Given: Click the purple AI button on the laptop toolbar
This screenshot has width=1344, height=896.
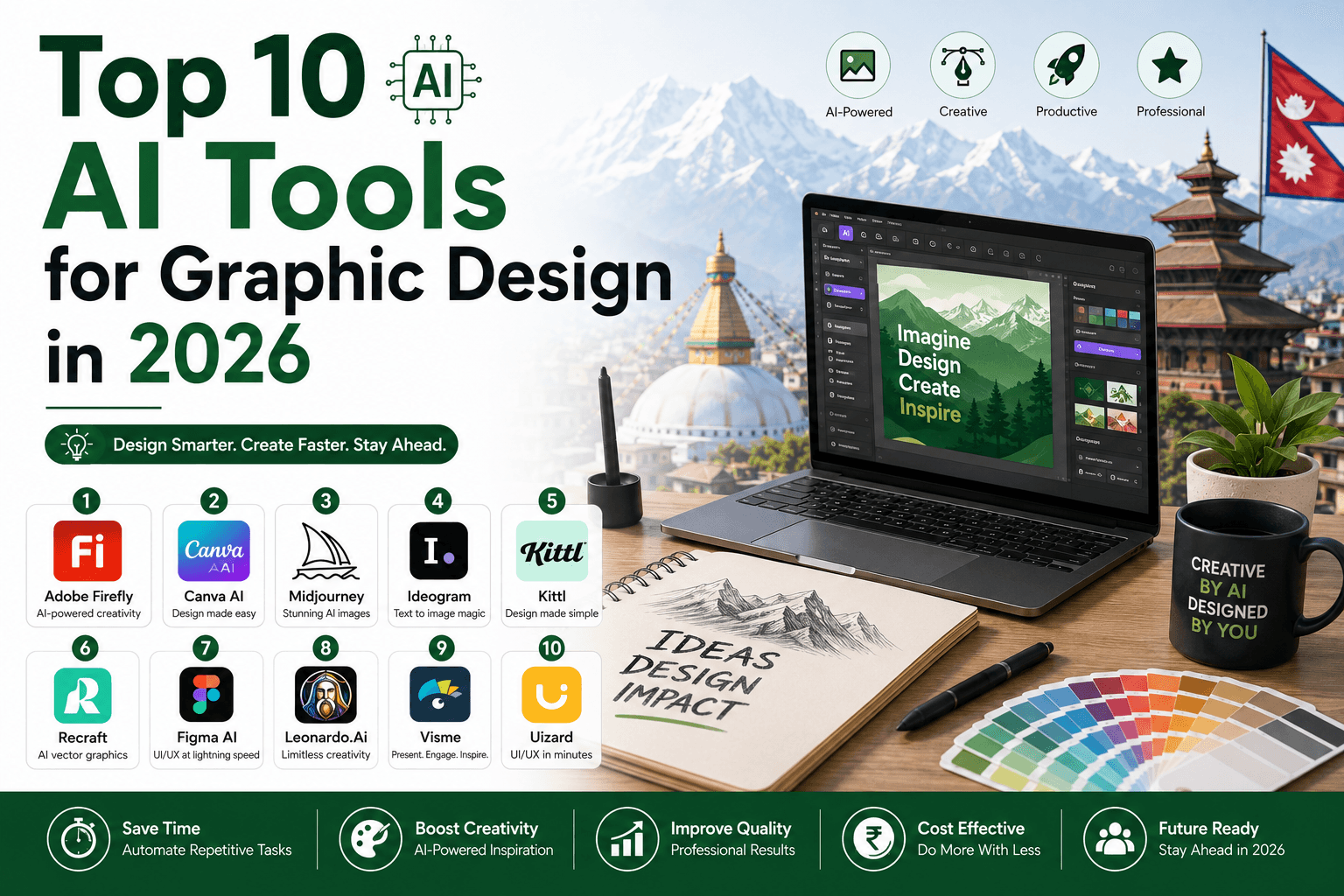Looking at the screenshot, I should pos(845,233).
